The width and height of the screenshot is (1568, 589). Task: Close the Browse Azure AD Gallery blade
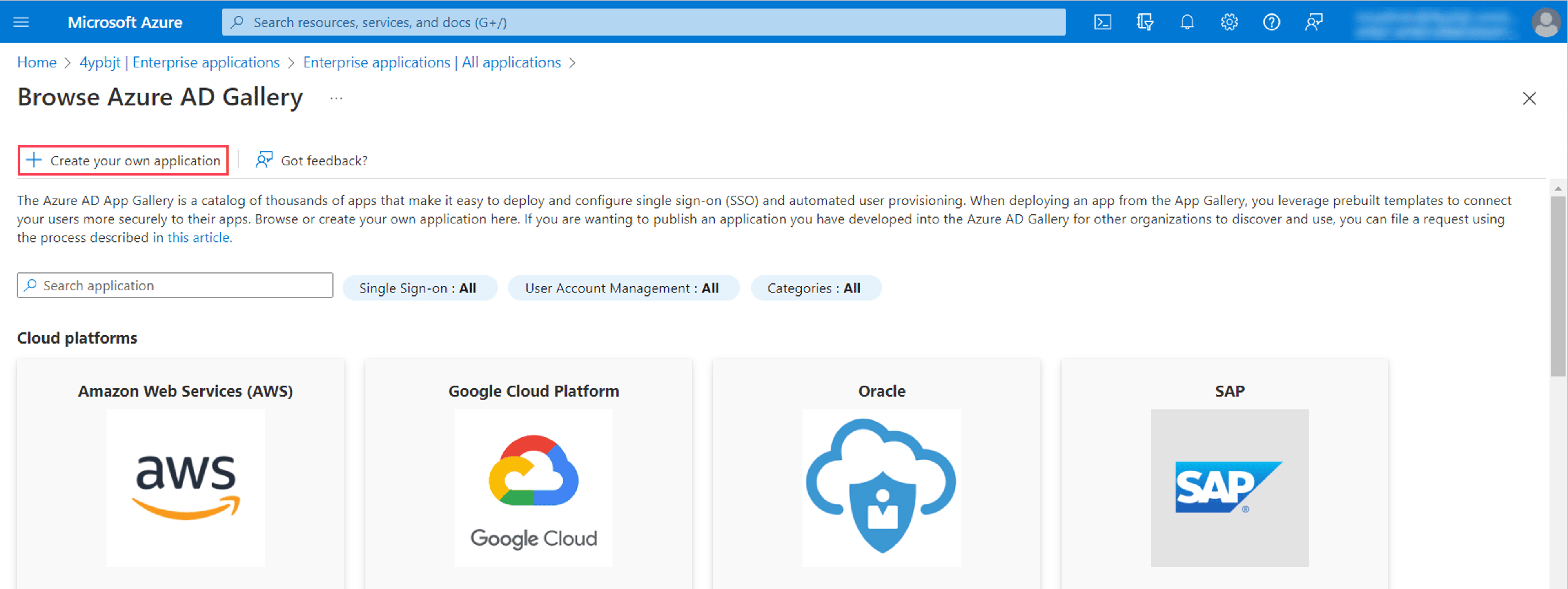coord(1529,98)
